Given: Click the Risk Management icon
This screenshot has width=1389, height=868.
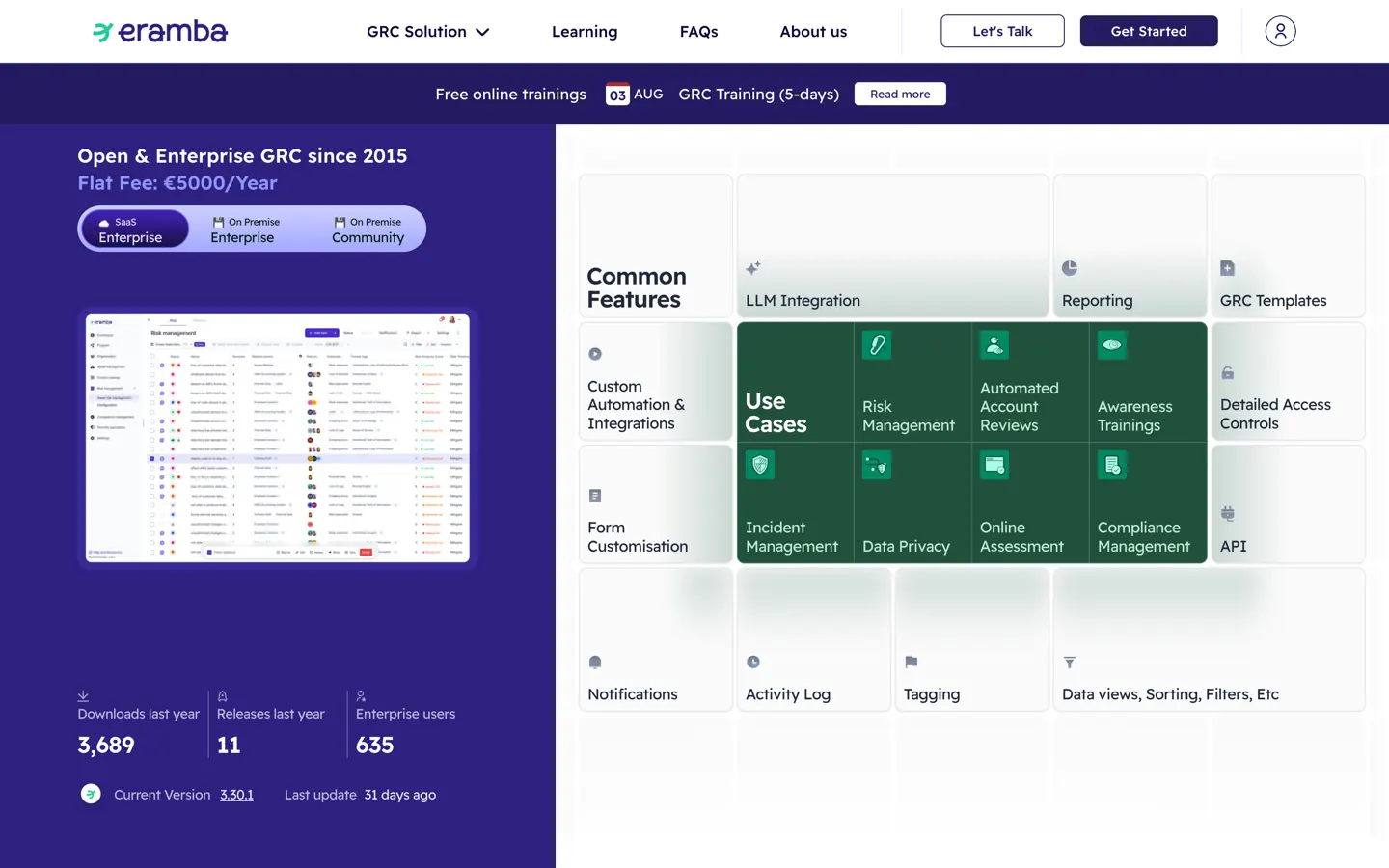Looking at the screenshot, I should [x=877, y=345].
